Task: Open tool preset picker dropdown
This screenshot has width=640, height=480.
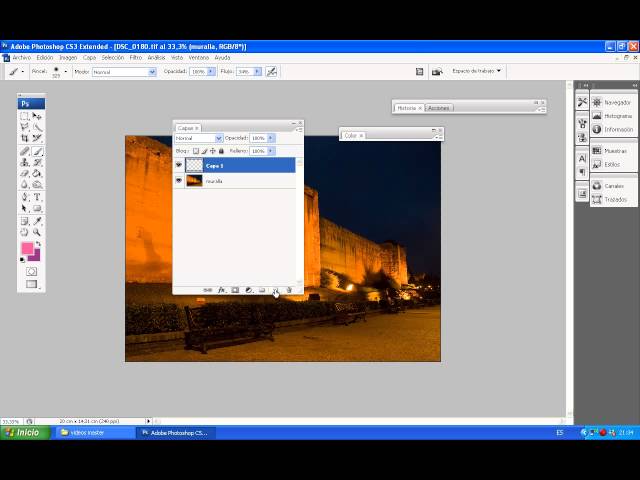Action: point(22,72)
